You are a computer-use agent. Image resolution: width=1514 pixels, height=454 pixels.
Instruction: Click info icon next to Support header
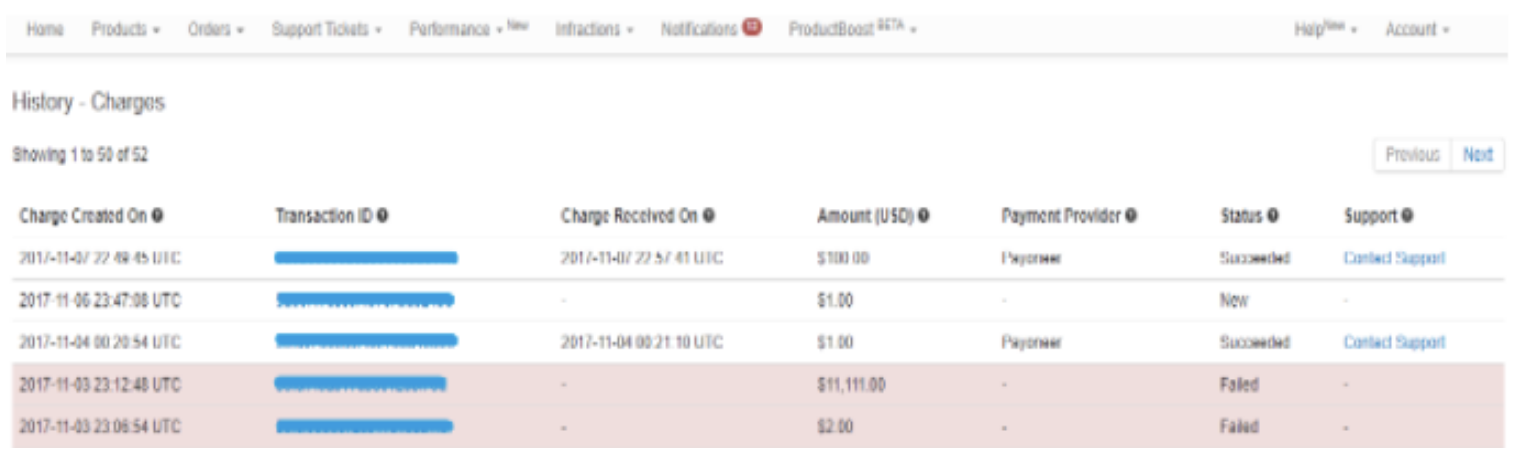1407,215
